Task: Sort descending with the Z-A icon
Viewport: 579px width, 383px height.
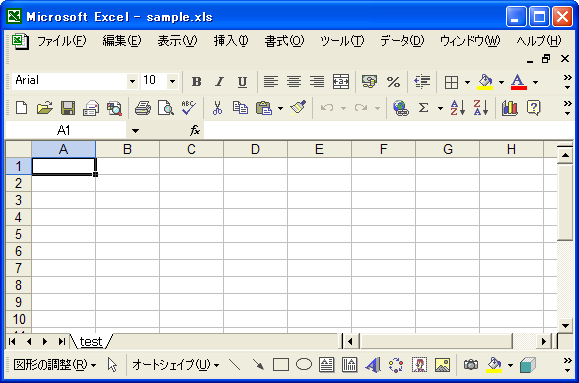Action: [x=480, y=108]
